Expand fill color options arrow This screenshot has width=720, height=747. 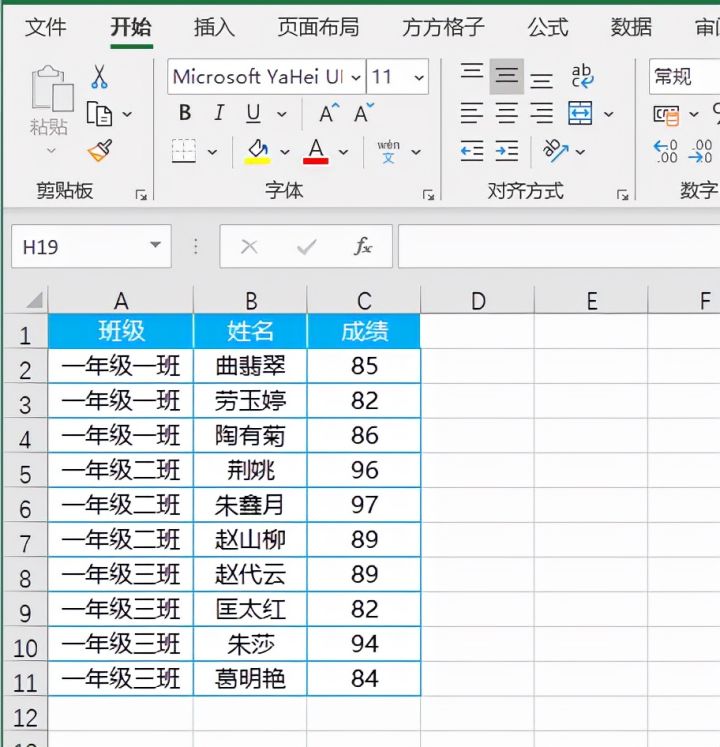click(x=284, y=152)
